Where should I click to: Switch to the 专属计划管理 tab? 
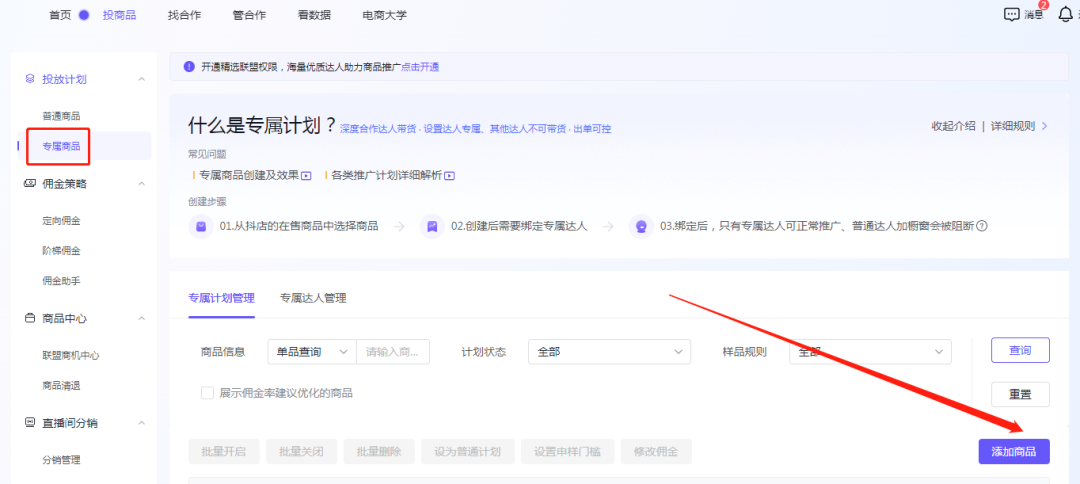click(x=221, y=298)
